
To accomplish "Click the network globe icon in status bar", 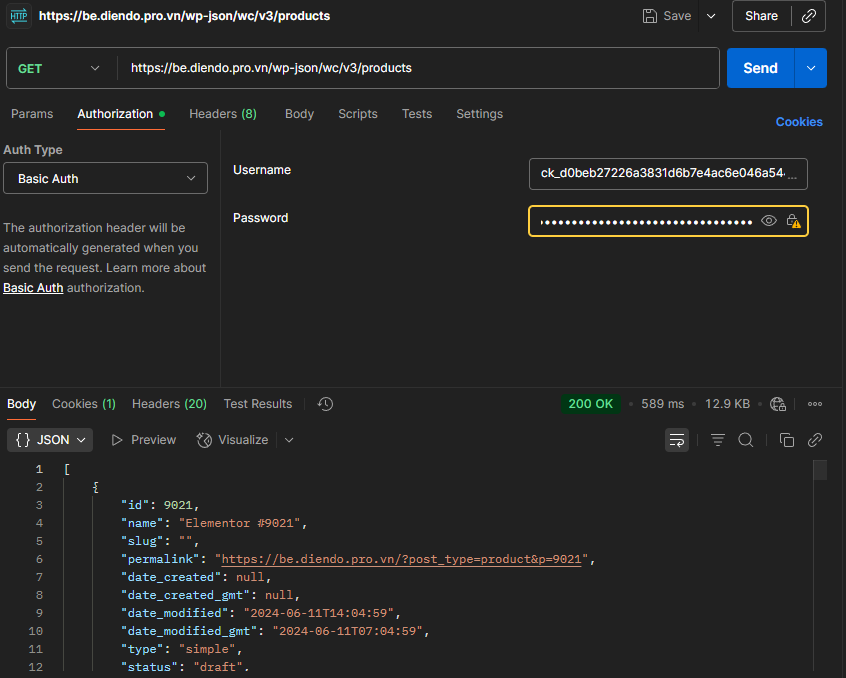I will [x=779, y=404].
